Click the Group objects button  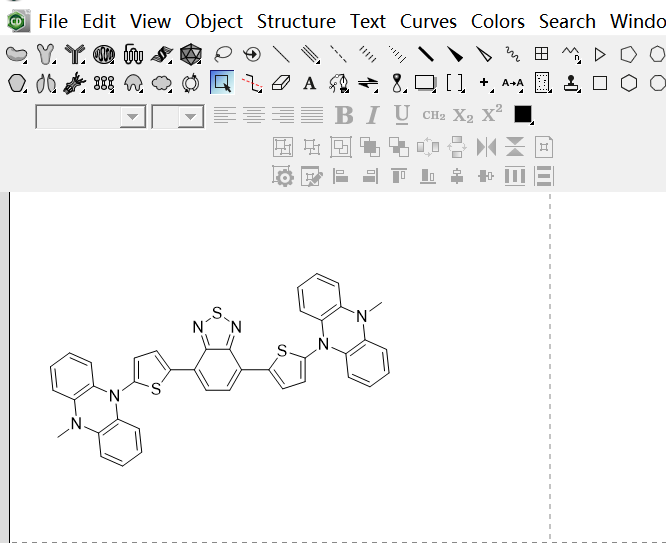tap(283, 147)
